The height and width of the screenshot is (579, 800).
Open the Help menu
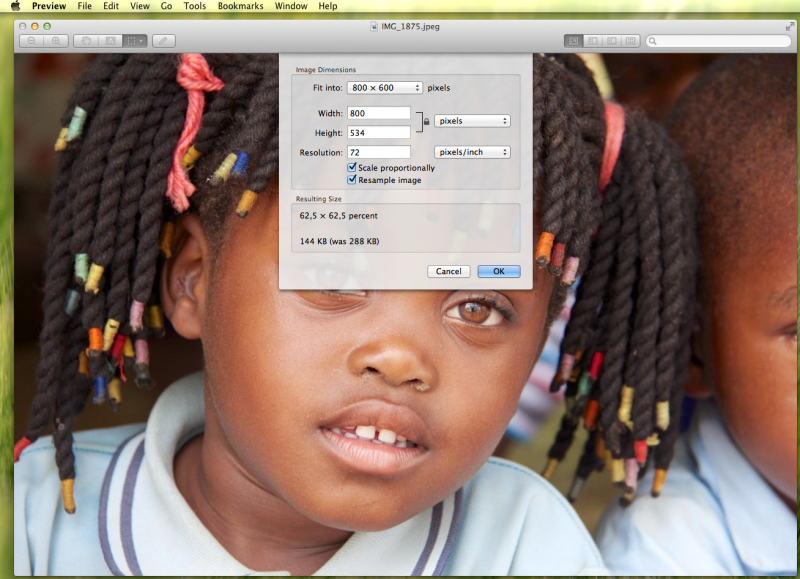click(328, 6)
